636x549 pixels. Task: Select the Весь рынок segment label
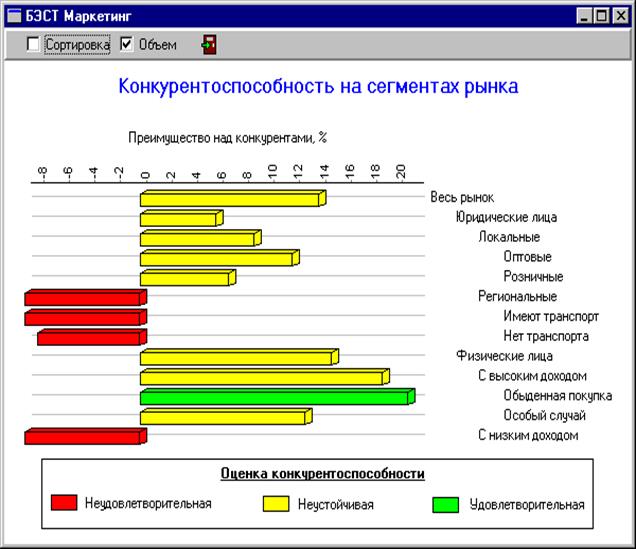[x=462, y=197]
